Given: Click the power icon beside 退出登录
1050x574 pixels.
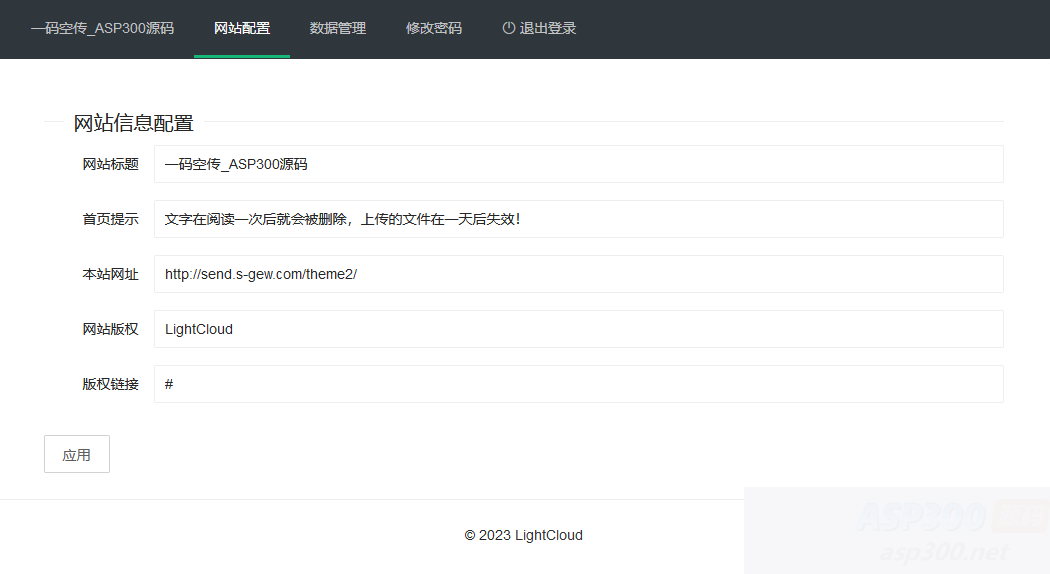Looking at the screenshot, I should [508, 28].
